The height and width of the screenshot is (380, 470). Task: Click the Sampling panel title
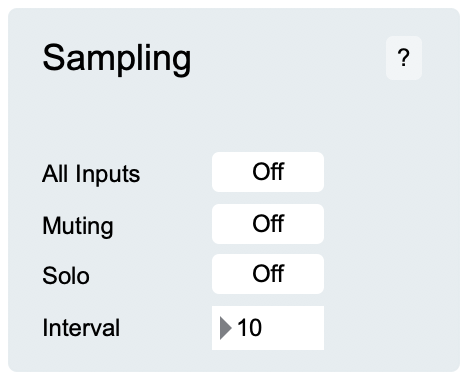tap(117, 59)
